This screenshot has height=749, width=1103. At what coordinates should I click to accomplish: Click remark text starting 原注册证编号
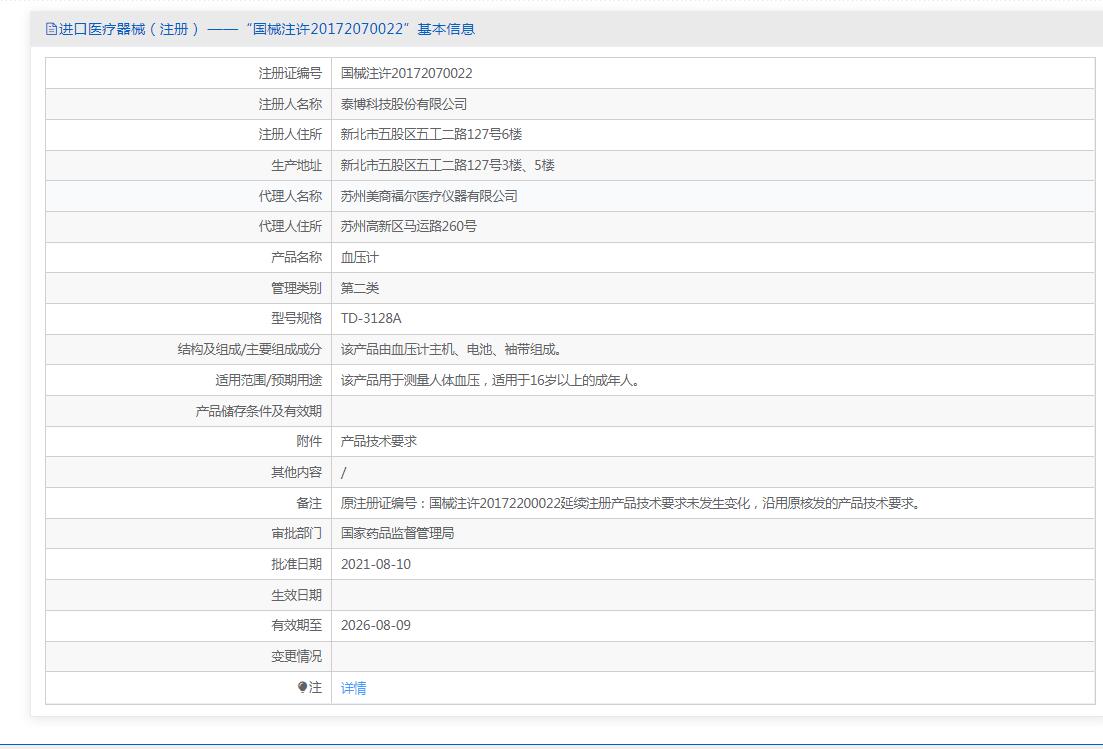pyautogui.click(x=631, y=504)
